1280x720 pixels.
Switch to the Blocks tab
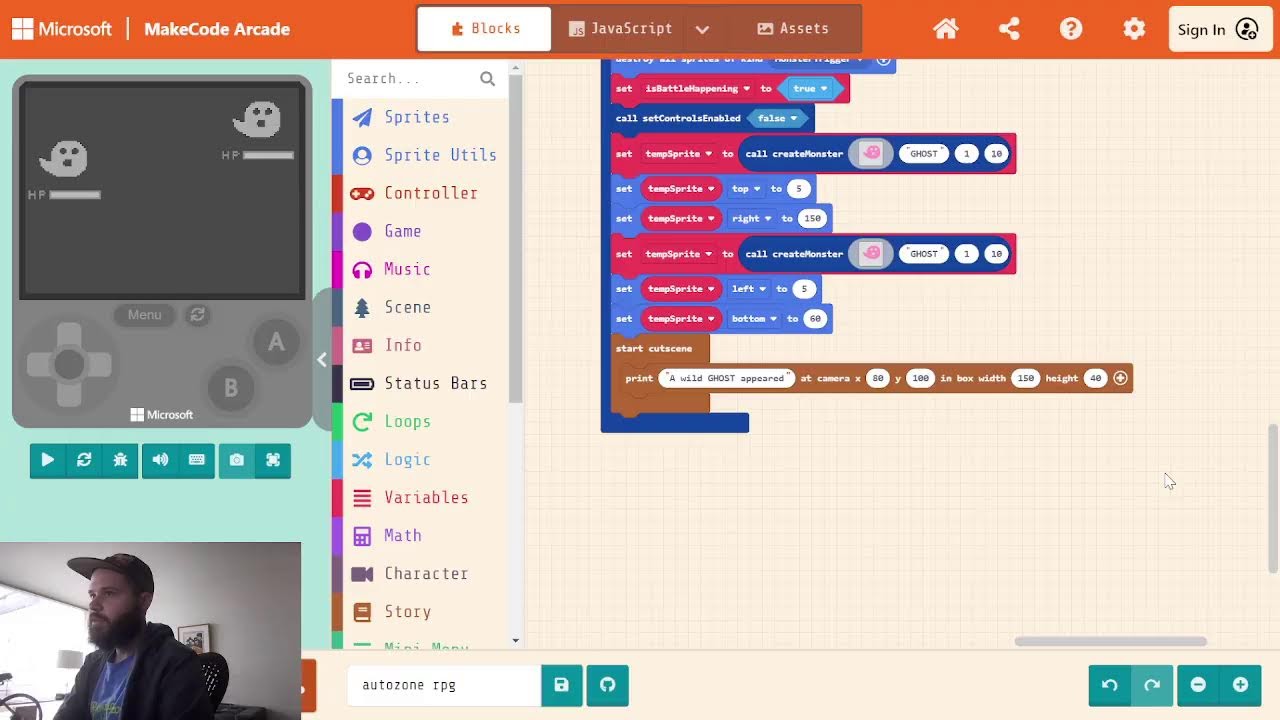[x=485, y=29]
